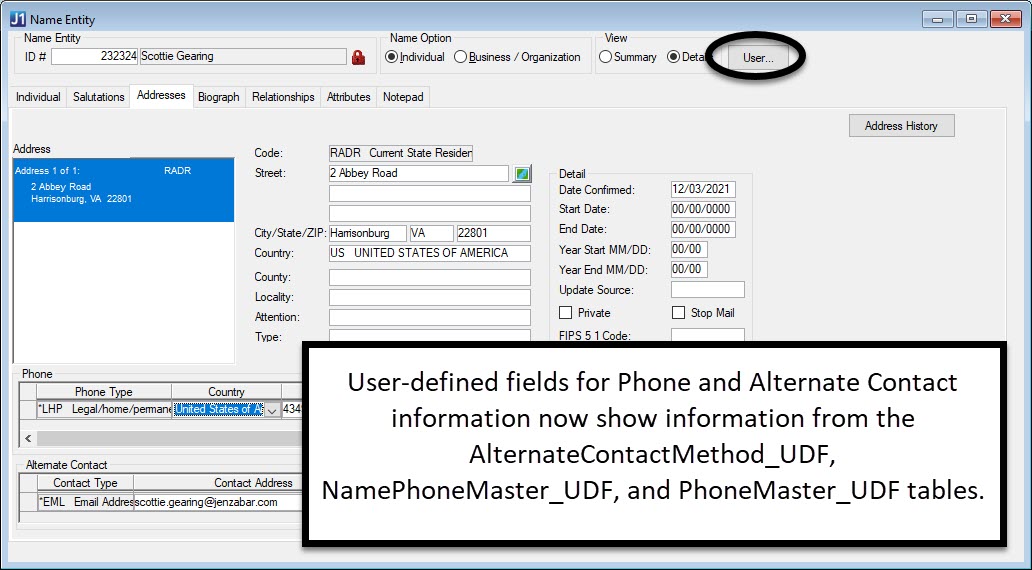Open the Salutations tab
Image resolution: width=1032 pixels, height=570 pixels.
pos(98,97)
